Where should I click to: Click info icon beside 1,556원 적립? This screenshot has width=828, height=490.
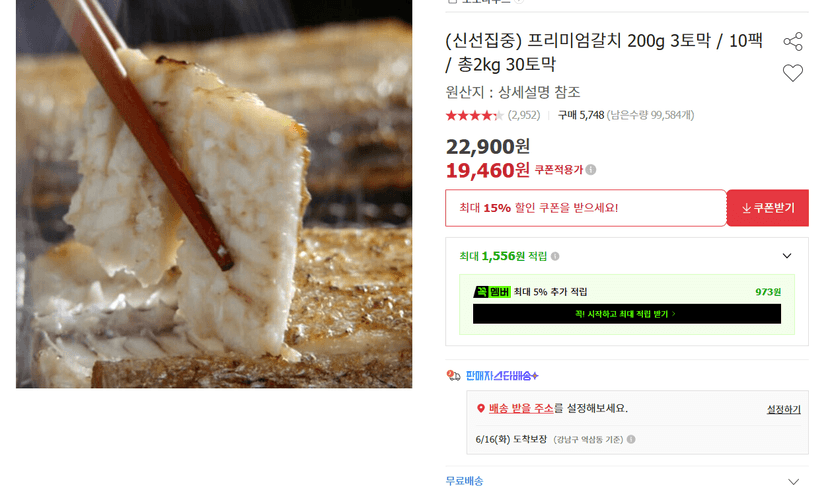[555, 256]
